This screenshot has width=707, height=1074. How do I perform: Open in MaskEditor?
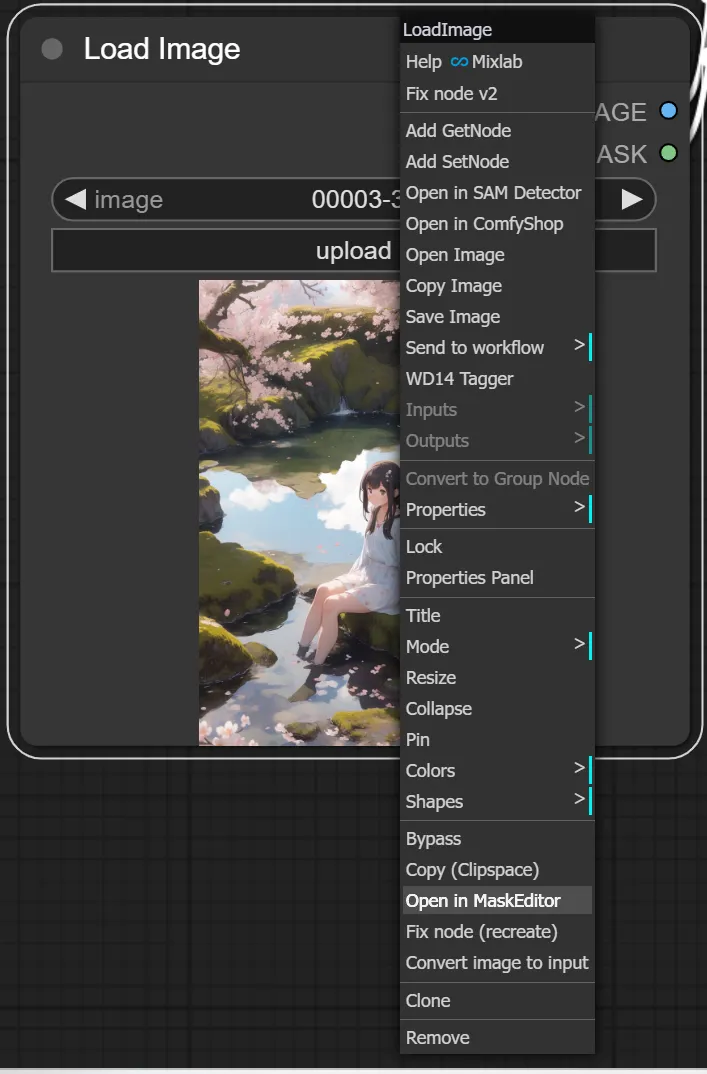click(497, 901)
